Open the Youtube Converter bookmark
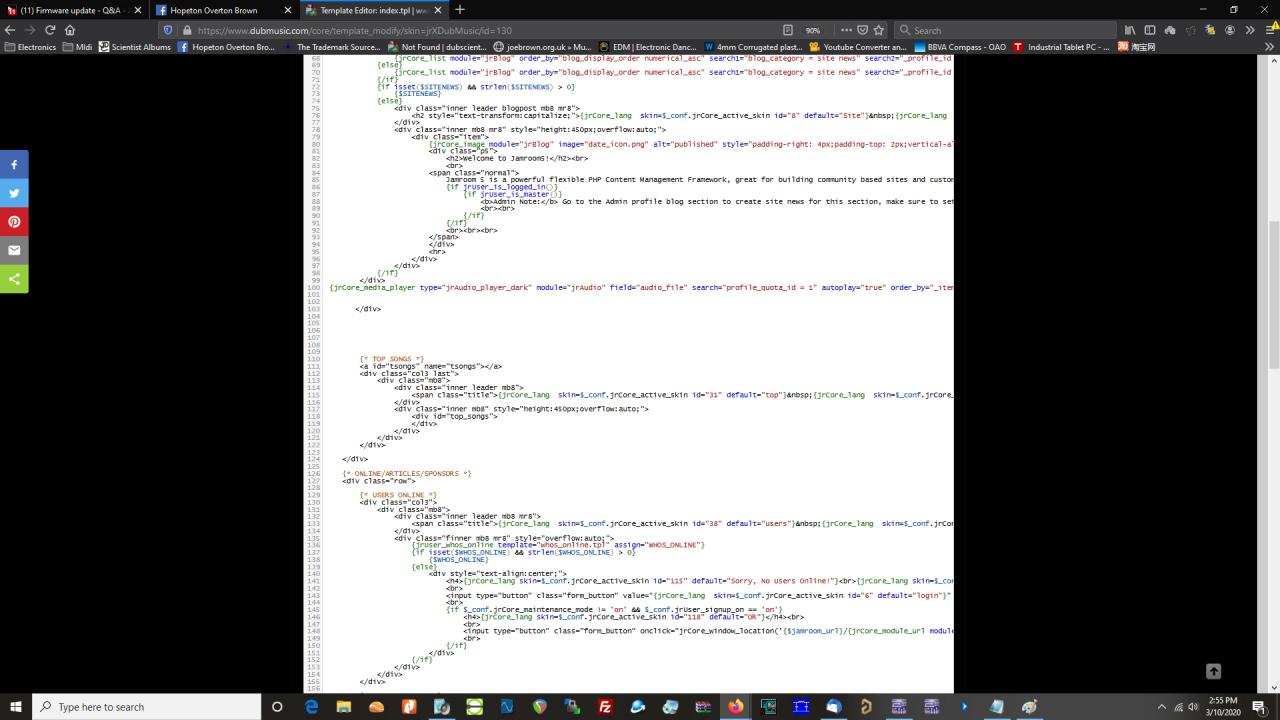This screenshot has width=1280, height=720. pyautogui.click(x=858, y=47)
